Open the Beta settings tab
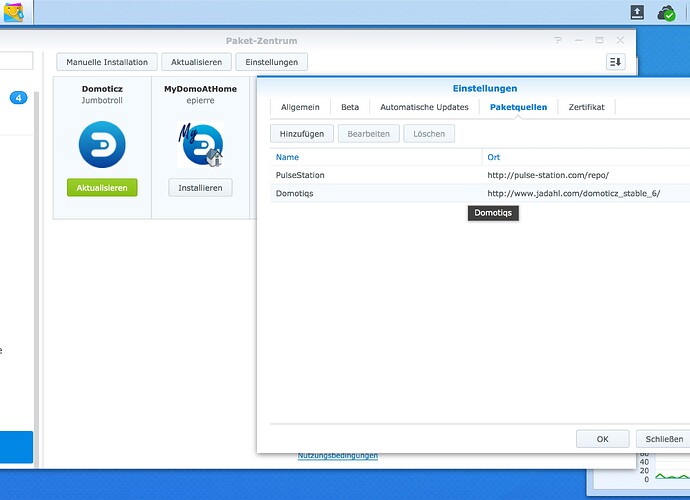 349,107
